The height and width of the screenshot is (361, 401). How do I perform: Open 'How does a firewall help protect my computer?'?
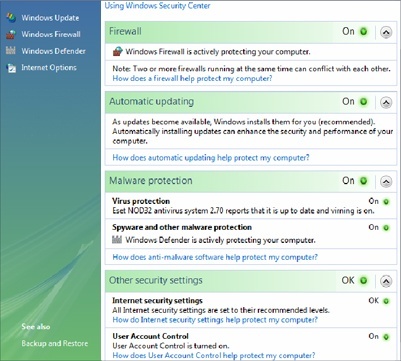192,79
